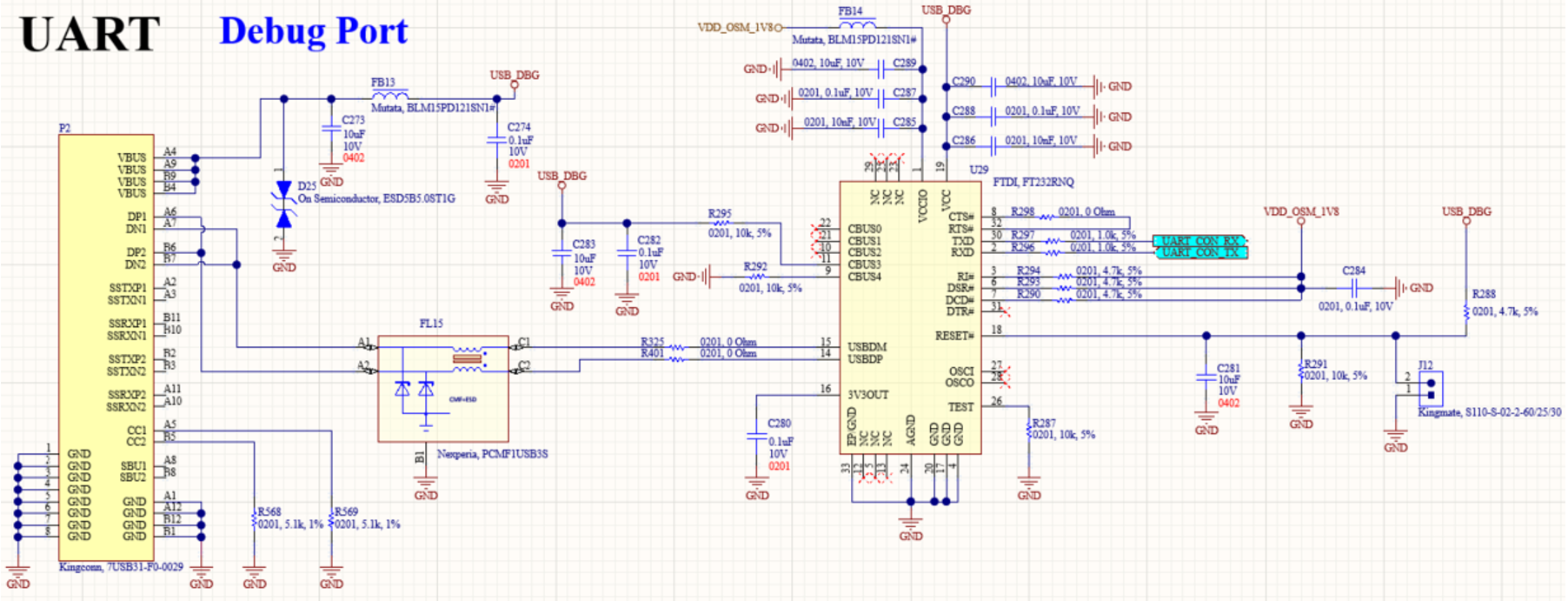1568x601 pixels.
Task: Click 'Kingconn, 7USB31-F0-0029' part label
Action: [121, 567]
